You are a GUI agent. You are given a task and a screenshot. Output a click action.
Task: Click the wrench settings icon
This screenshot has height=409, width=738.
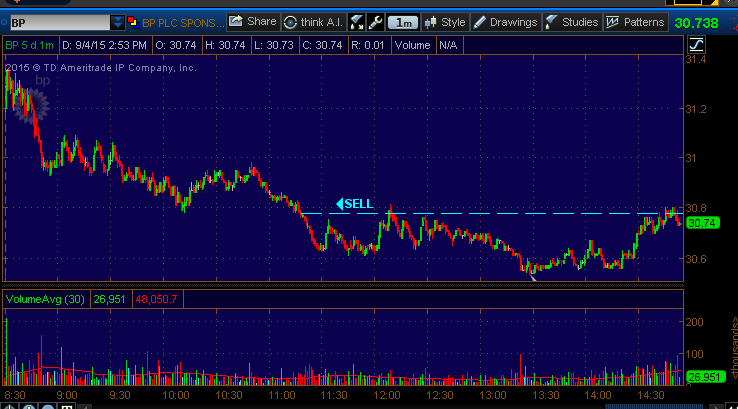(375, 21)
